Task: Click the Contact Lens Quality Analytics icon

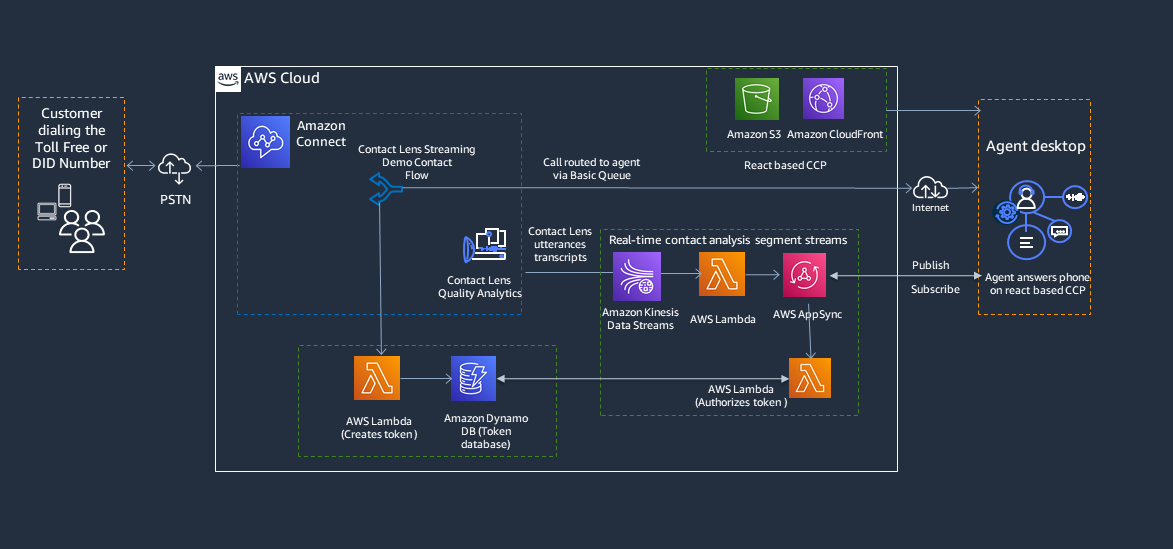Action: click(484, 243)
